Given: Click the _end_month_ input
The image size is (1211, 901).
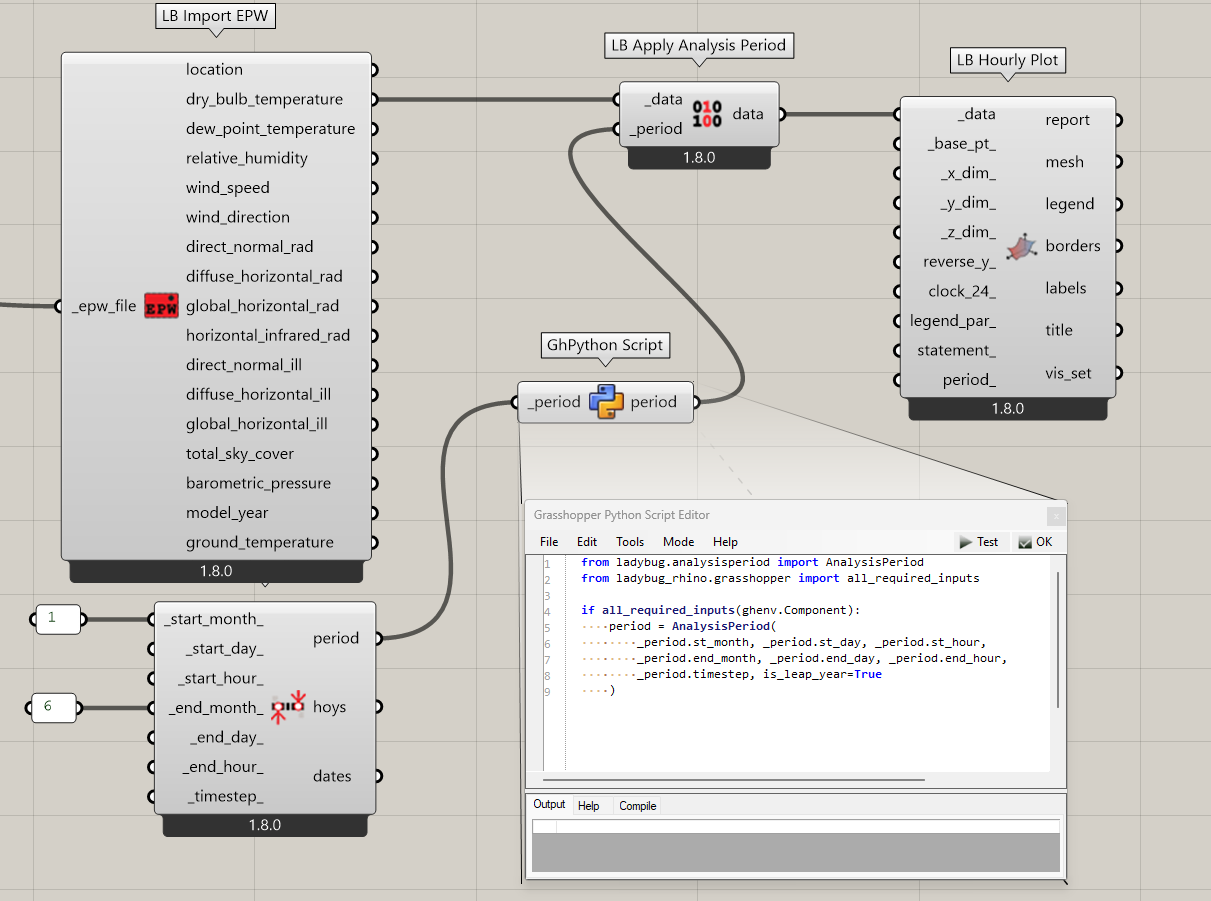Looking at the screenshot, I should tap(216, 708).
